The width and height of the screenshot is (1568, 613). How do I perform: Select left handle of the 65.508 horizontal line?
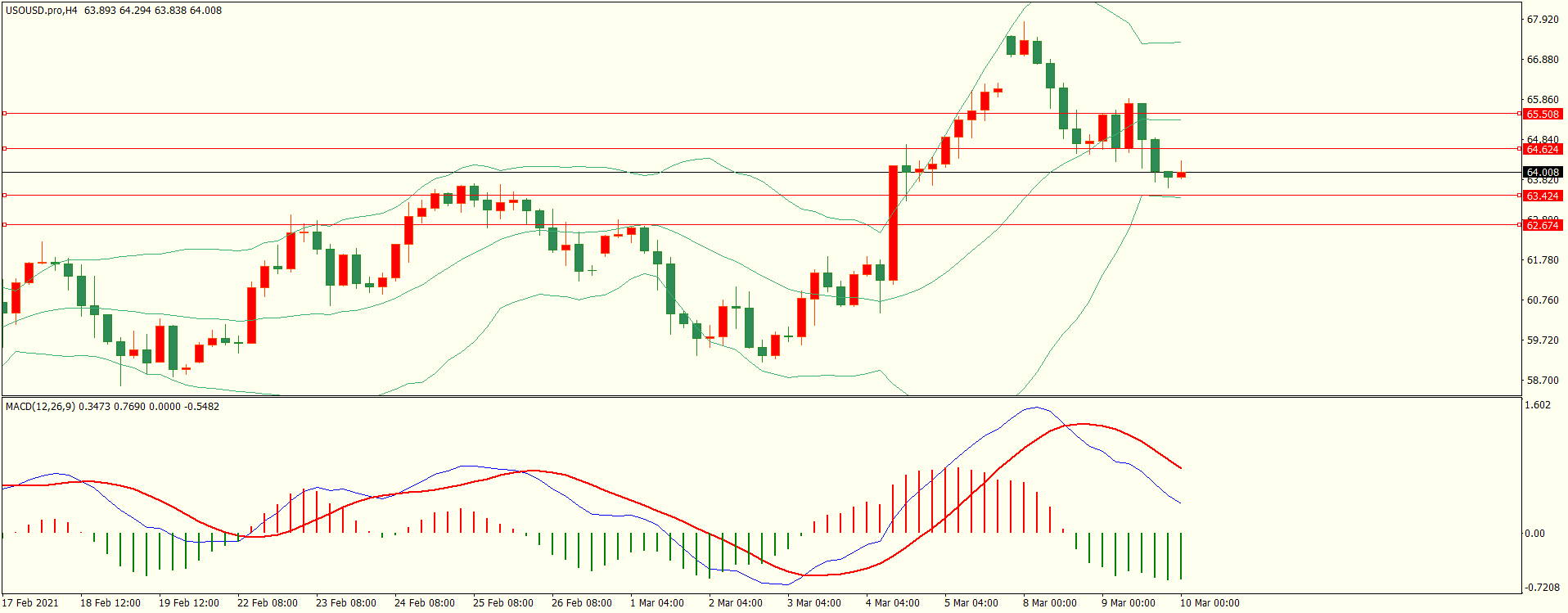[x=5, y=114]
